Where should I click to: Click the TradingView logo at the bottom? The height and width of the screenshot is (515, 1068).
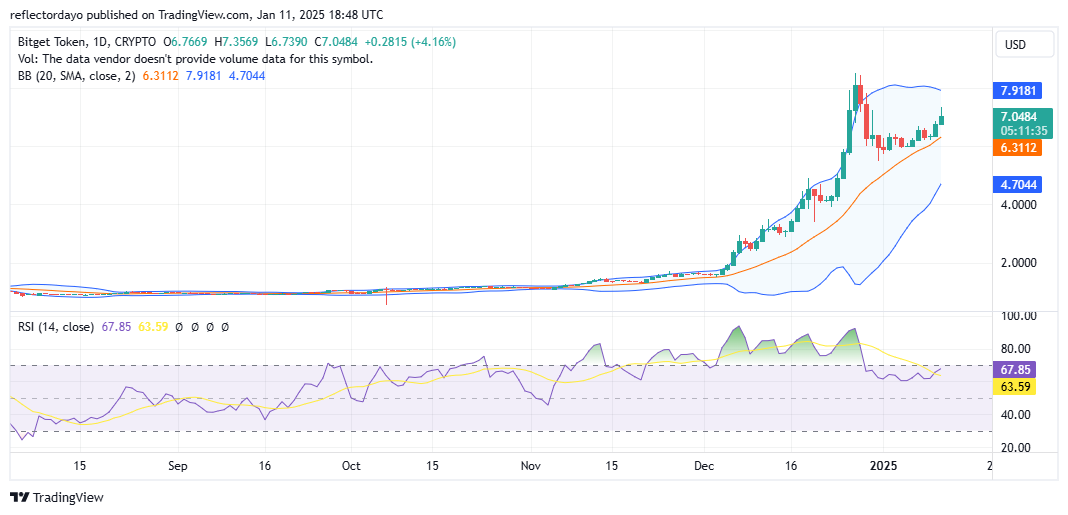tap(57, 497)
